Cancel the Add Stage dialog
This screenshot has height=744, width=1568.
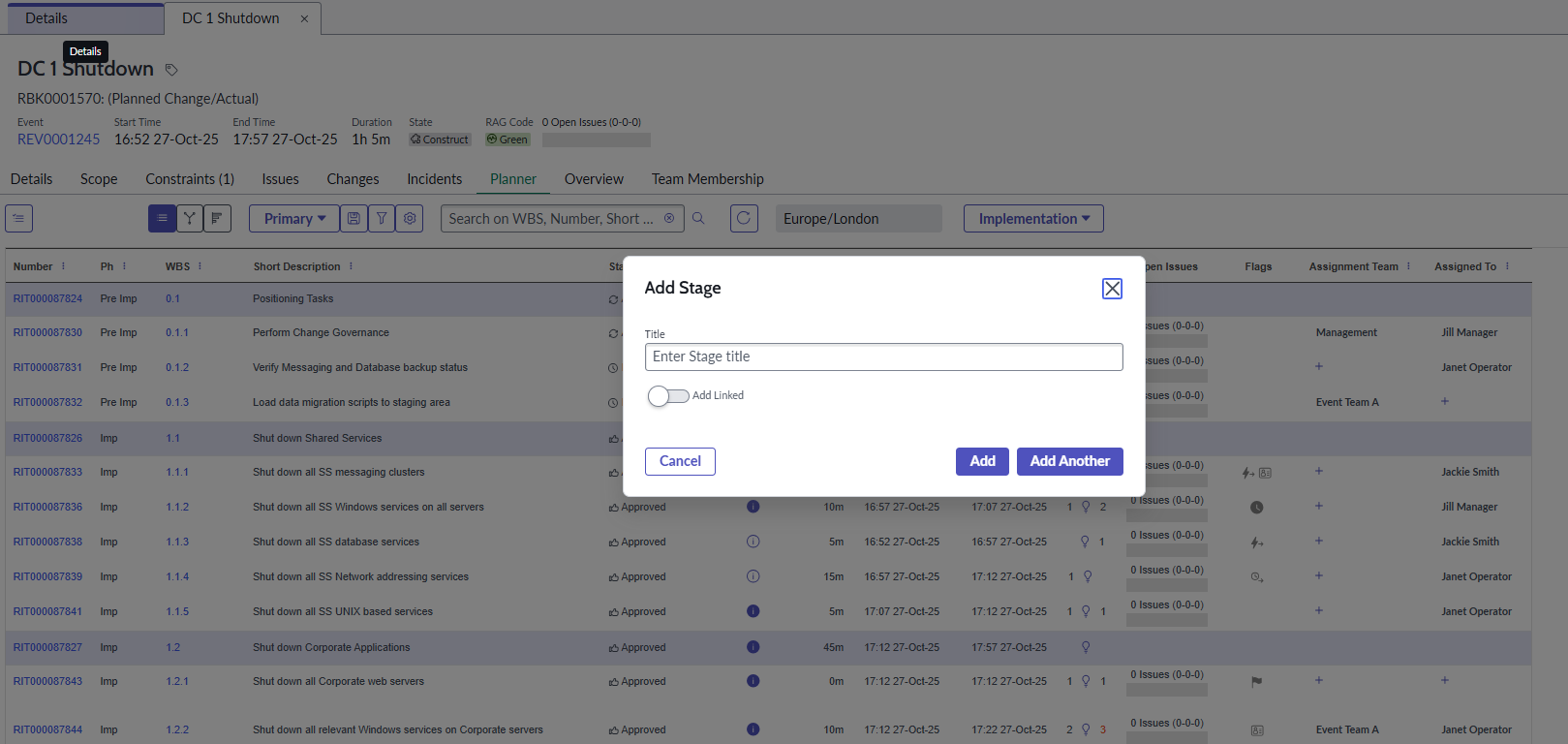pyautogui.click(x=680, y=461)
